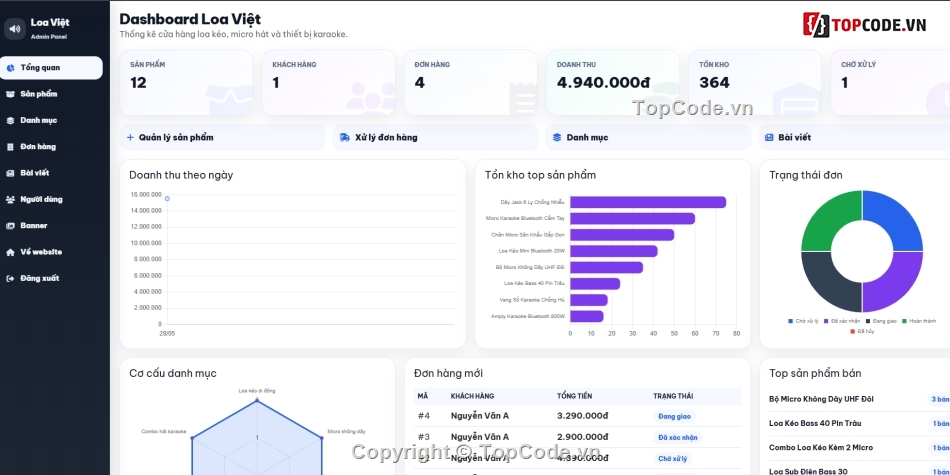Click the revenue data point on 28/05
Viewport: 950px width, 475px height.
point(167,199)
